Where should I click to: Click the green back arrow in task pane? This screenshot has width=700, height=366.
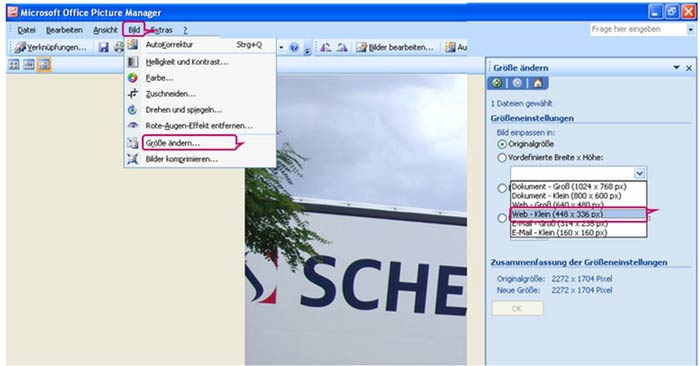coord(497,83)
